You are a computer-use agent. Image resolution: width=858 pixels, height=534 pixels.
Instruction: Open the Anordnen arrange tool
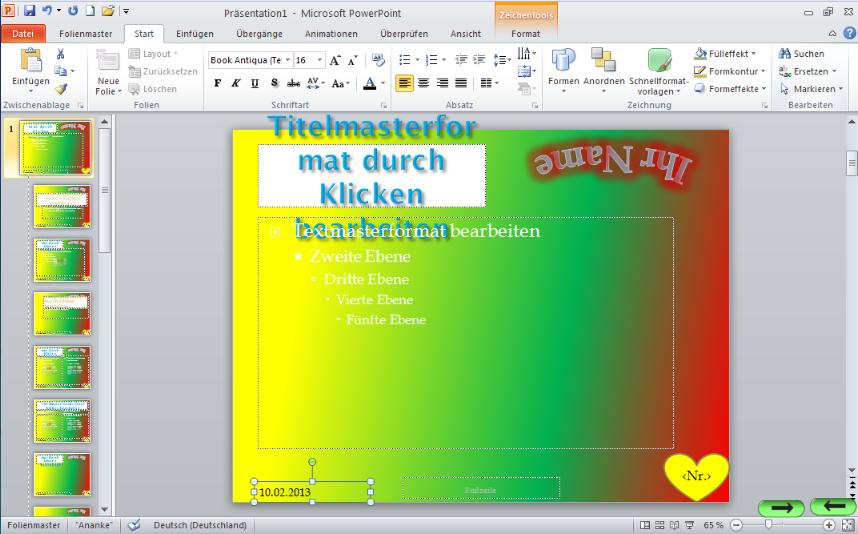tap(603, 62)
